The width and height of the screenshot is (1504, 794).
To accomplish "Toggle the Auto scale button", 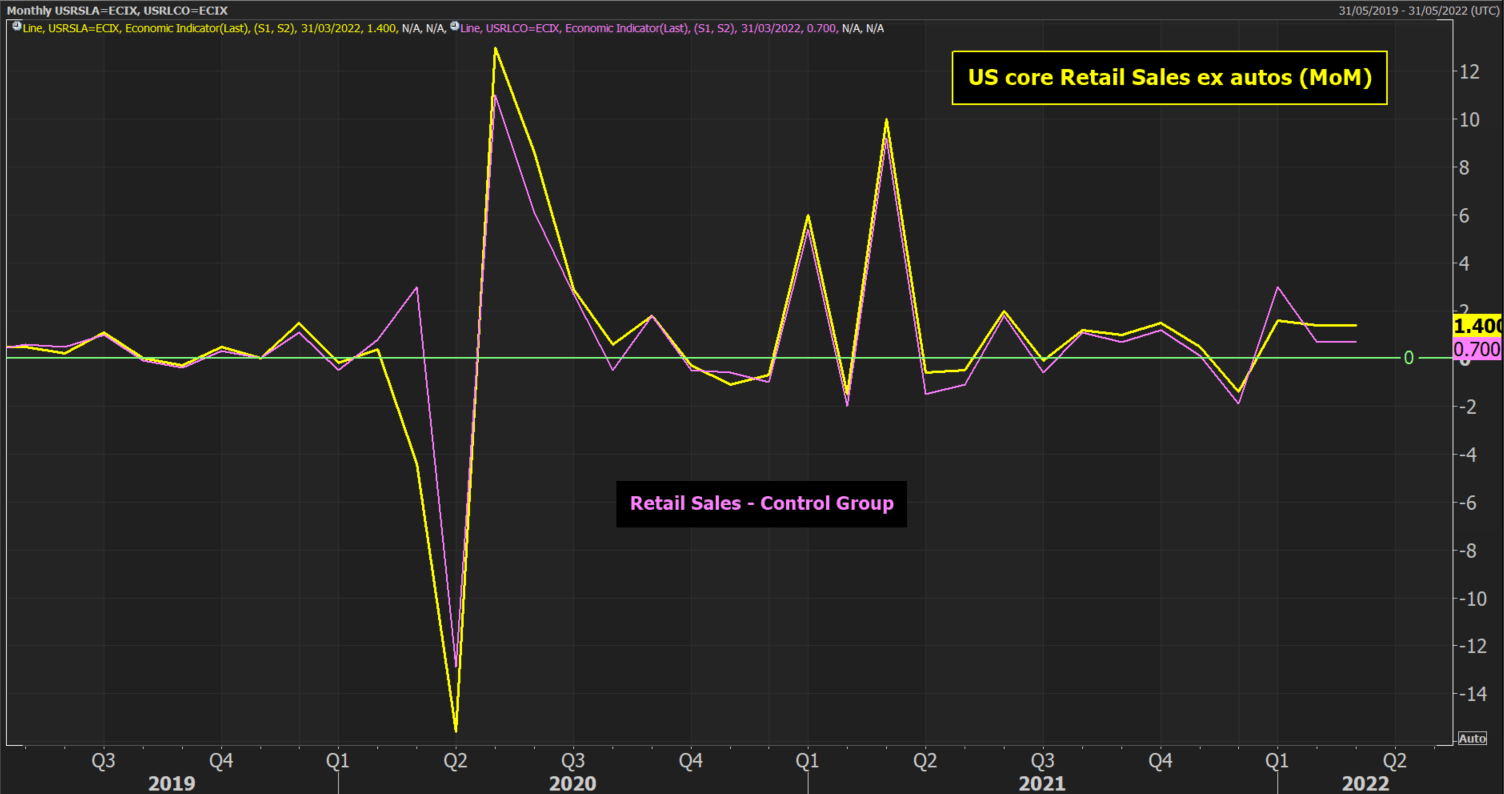I will coord(1471,738).
